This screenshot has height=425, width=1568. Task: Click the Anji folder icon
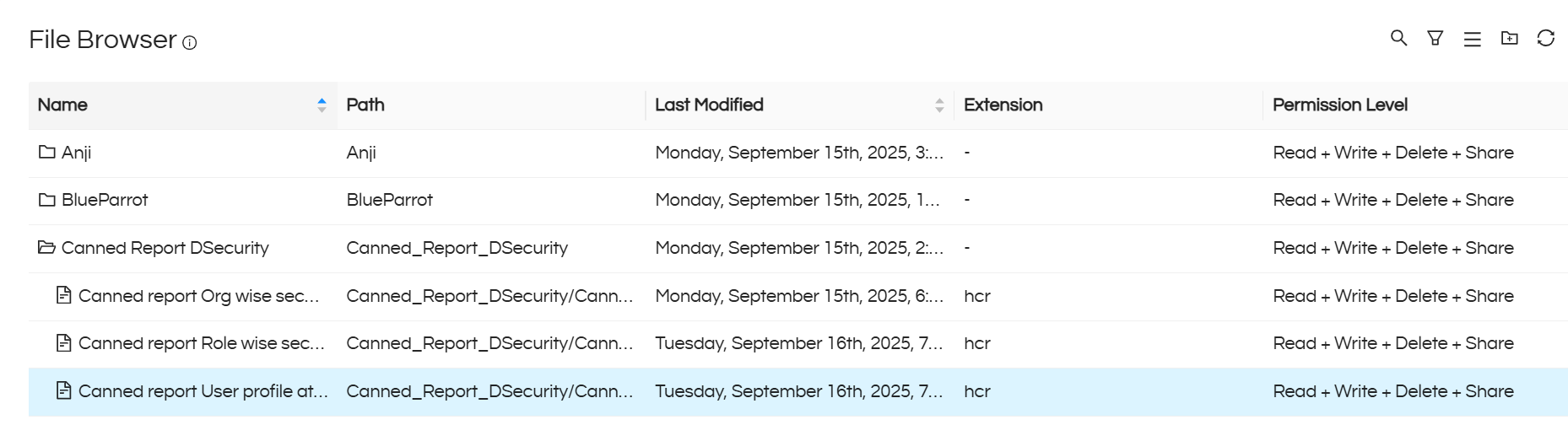(x=47, y=153)
